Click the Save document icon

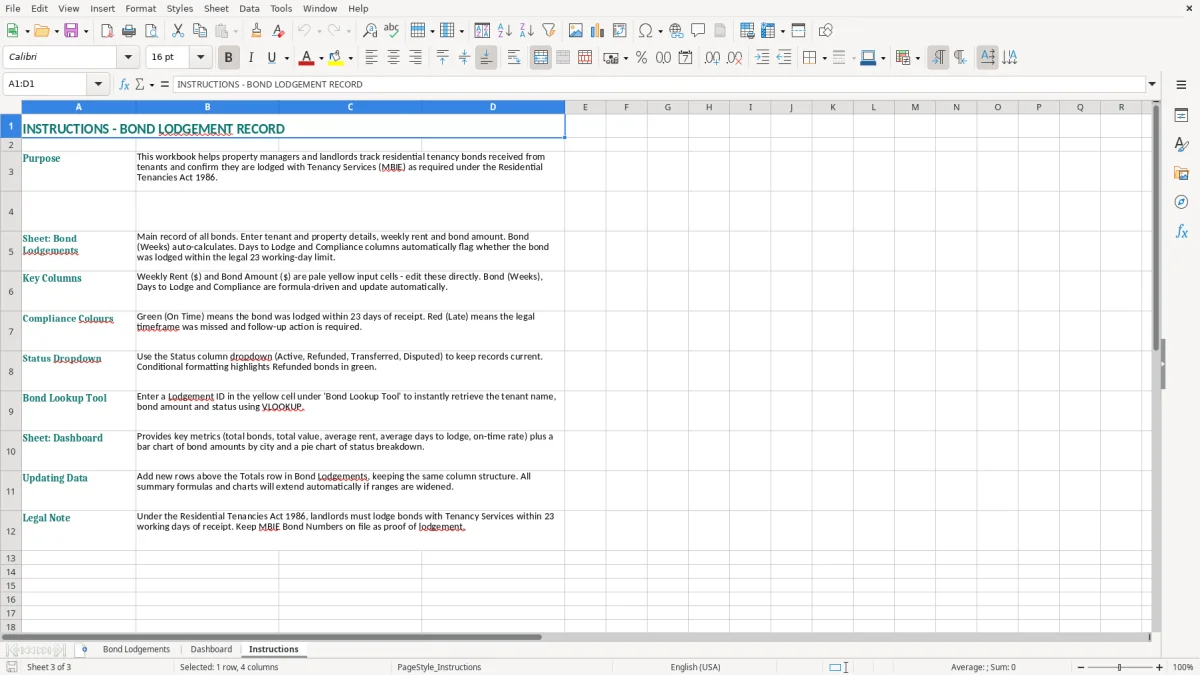tap(71, 31)
